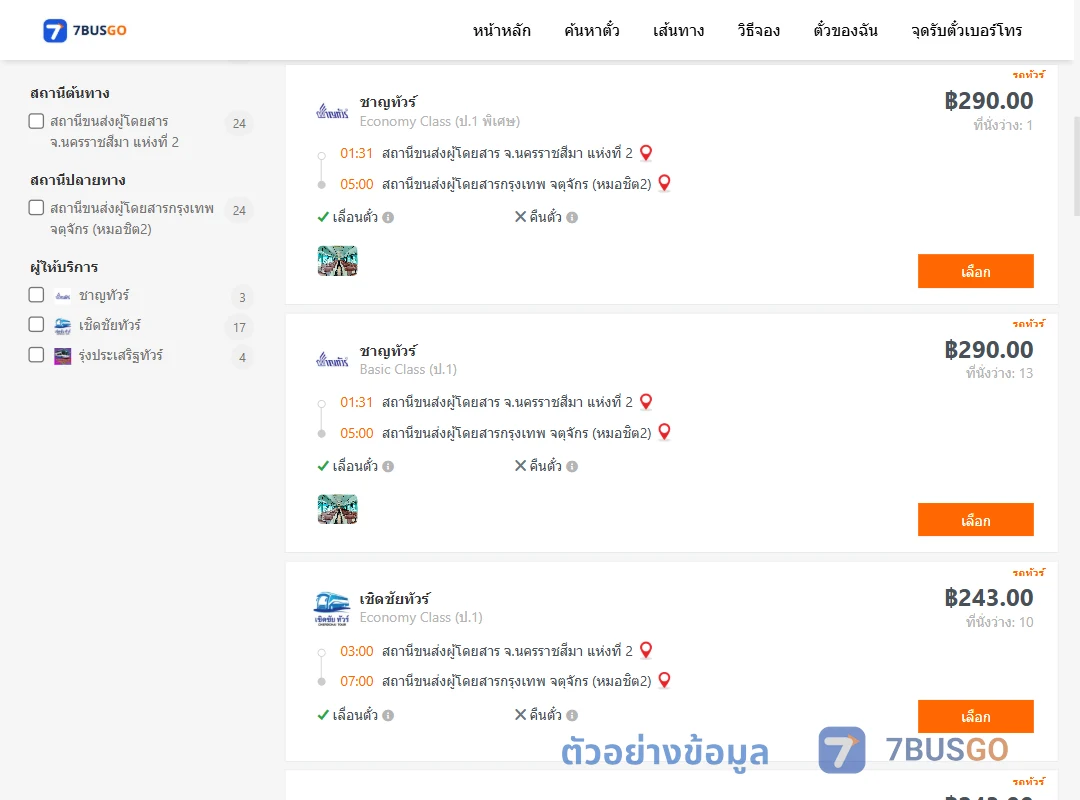The width and height of the screenshot is (1080, 800).
Task: Open map pin for 07:00 arrival station
Action: [665, 680]
